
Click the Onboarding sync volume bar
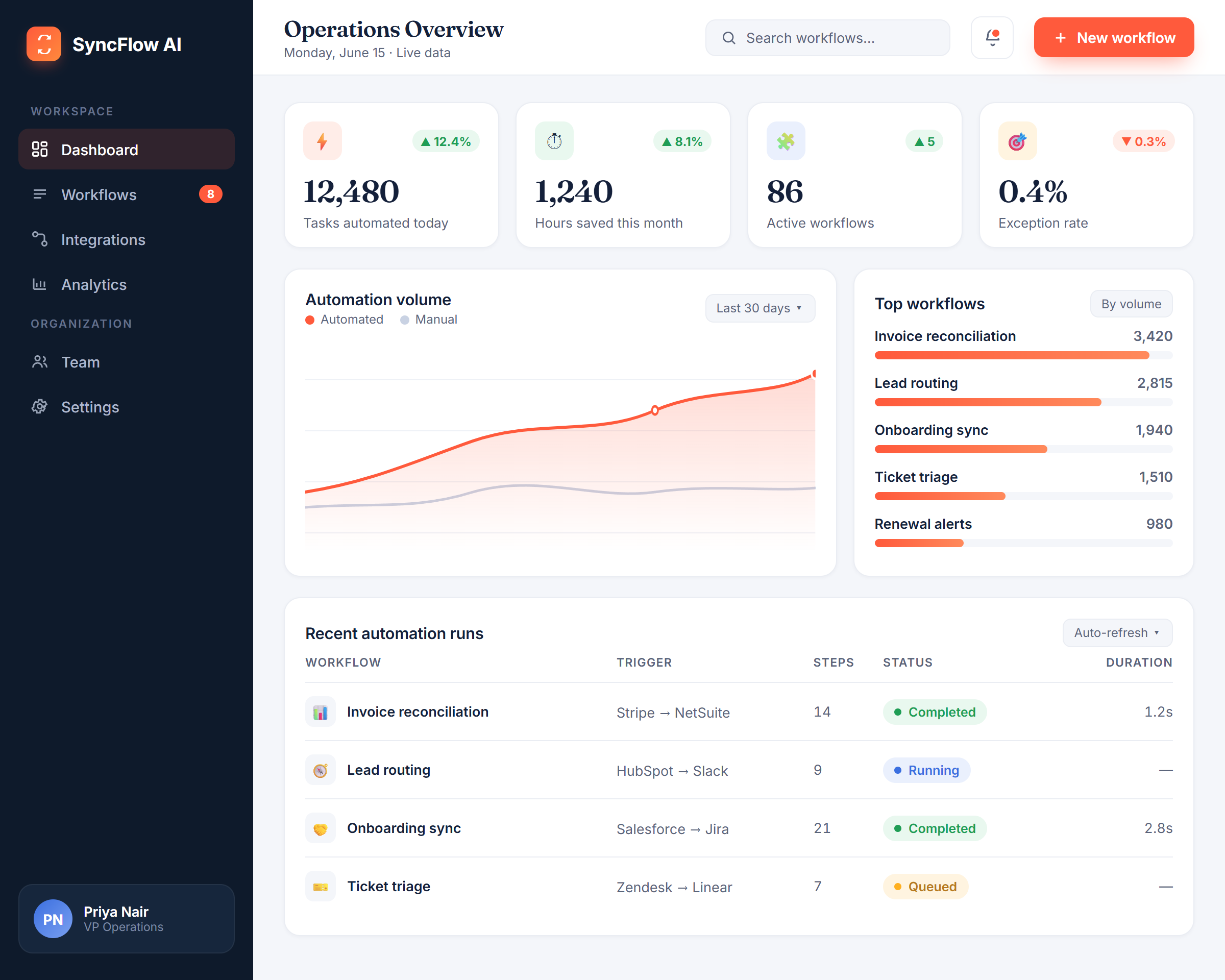(1023, 449)
